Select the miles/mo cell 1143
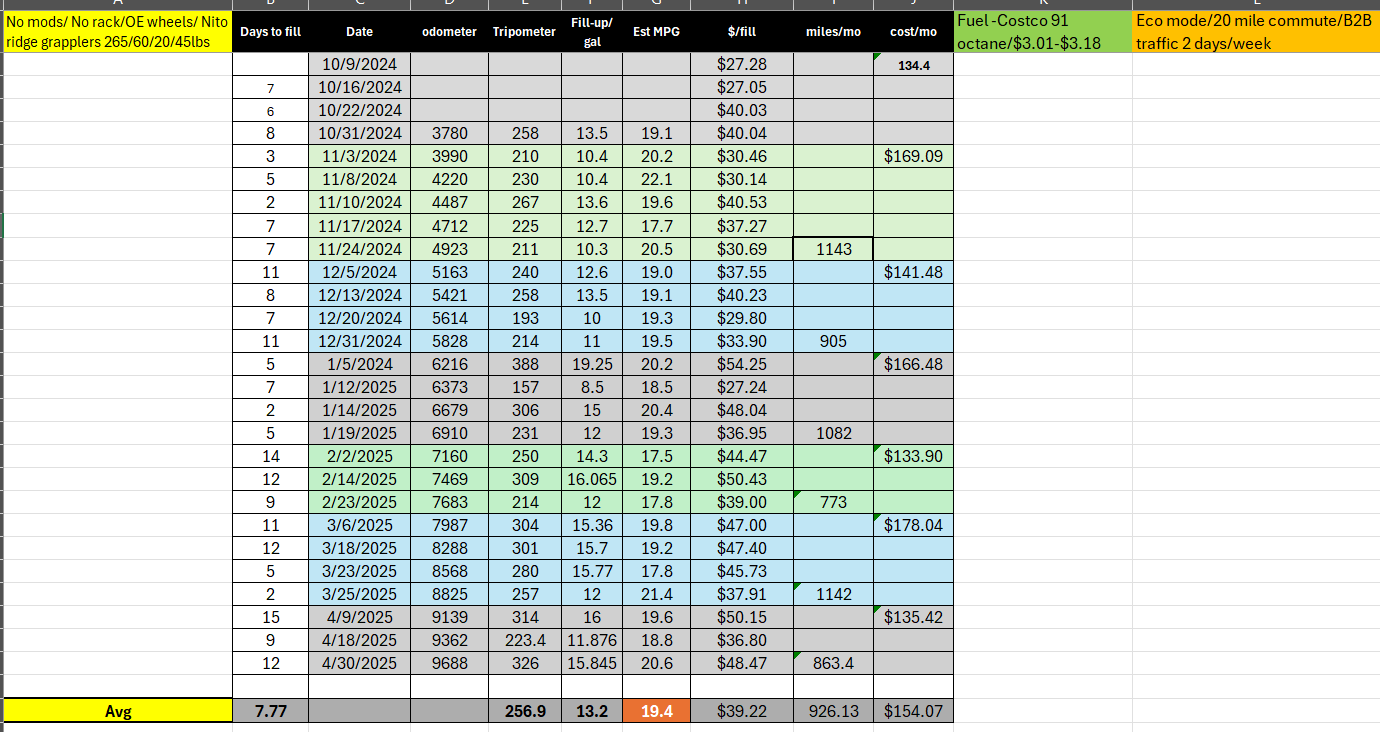This screenshot has height=732, width=1380. tap(833, 249)
